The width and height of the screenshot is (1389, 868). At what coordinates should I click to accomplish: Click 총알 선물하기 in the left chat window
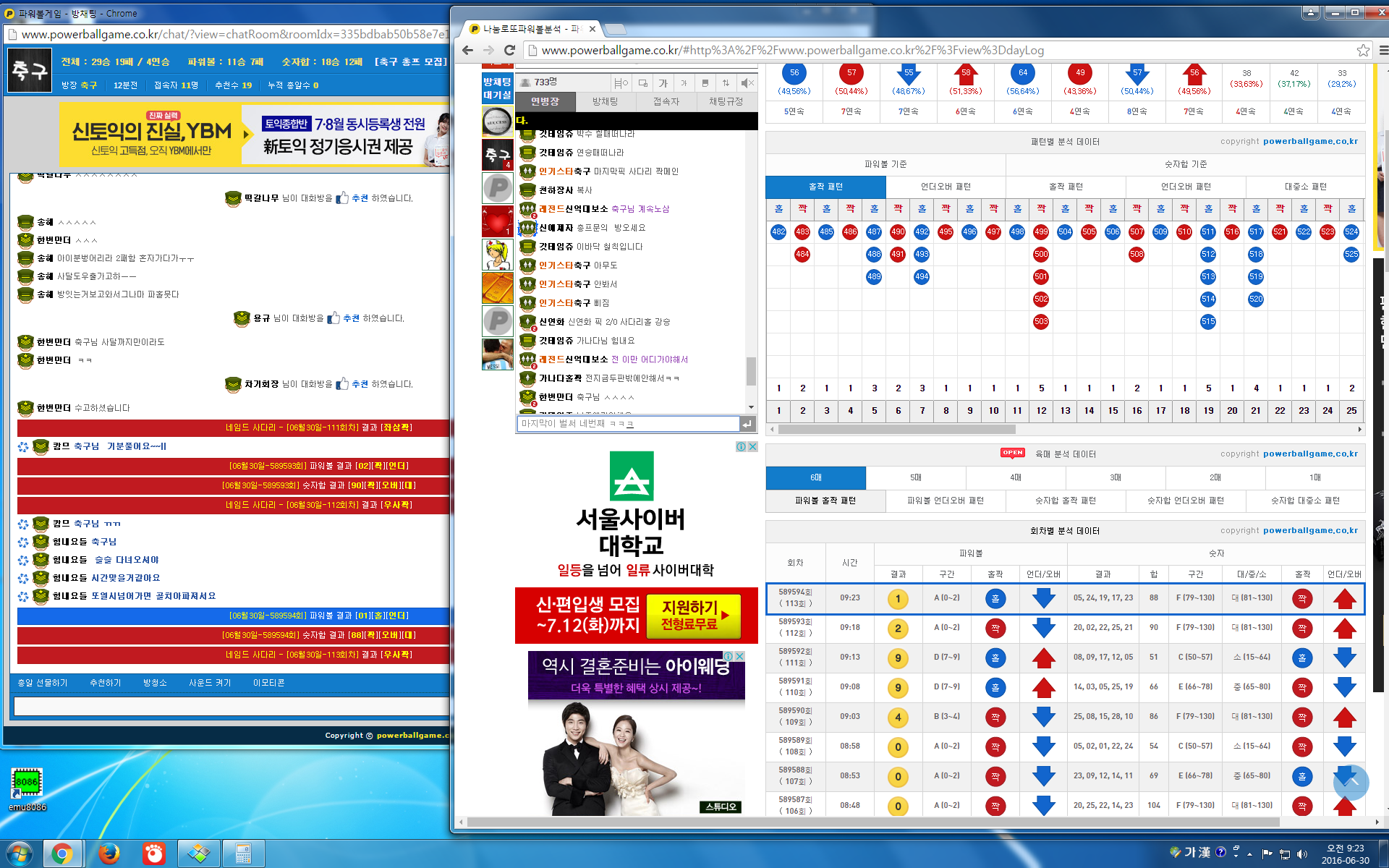[43, 683]
